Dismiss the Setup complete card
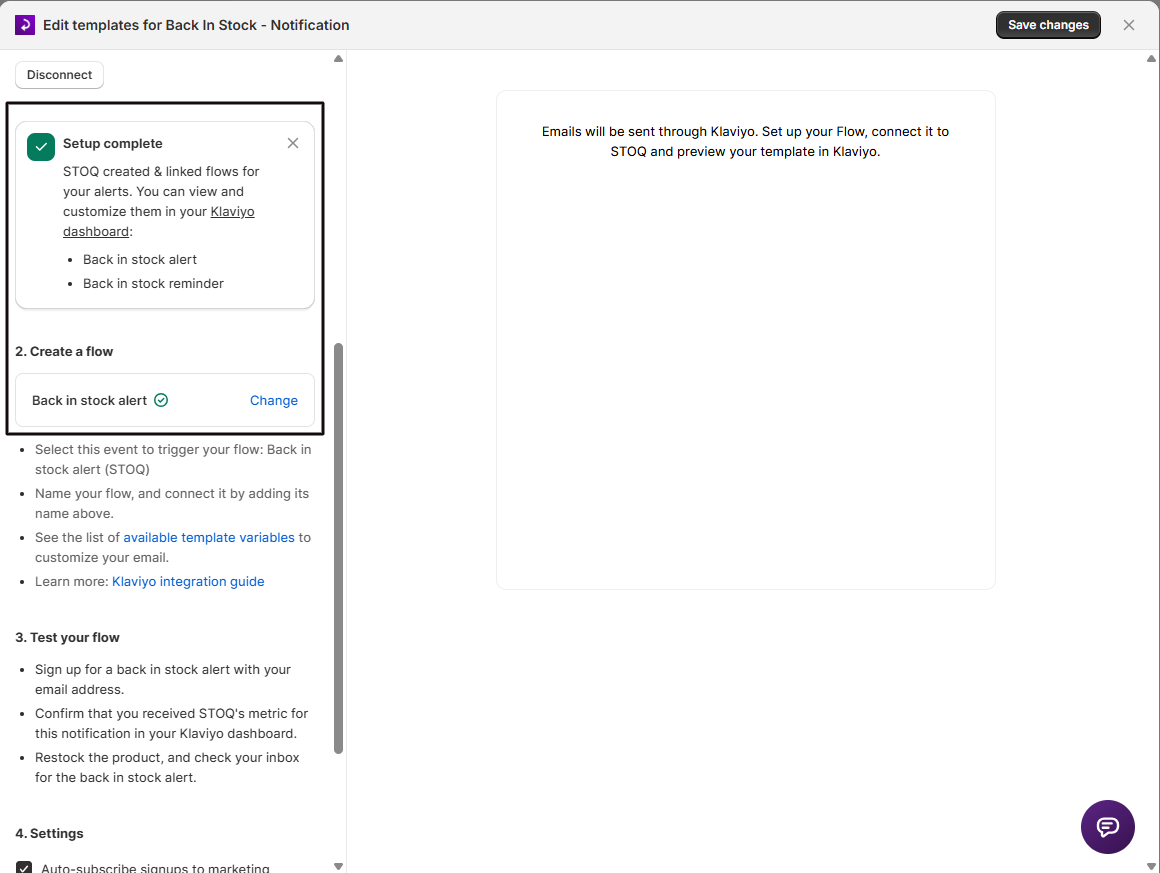 point(293,143)
